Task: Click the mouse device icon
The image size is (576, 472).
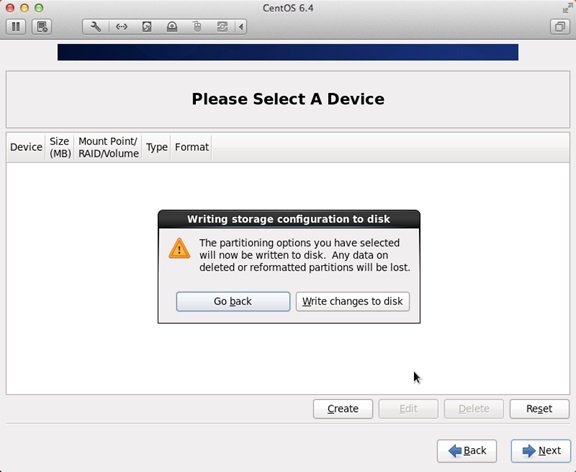Action: tap(197, 27)
